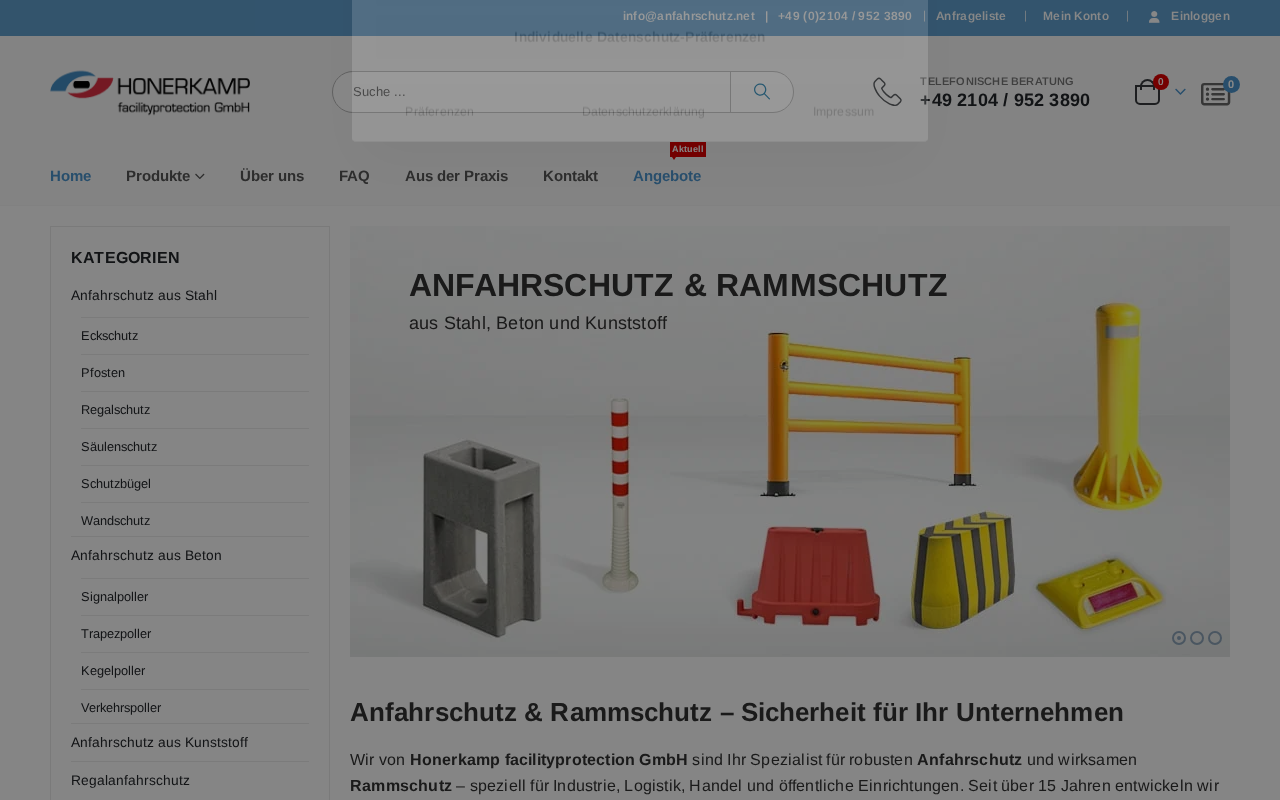The height and width of the screenshot is (800, 1280).
Task: Open the Angebote menu item
Action: [x=667, y=176]
